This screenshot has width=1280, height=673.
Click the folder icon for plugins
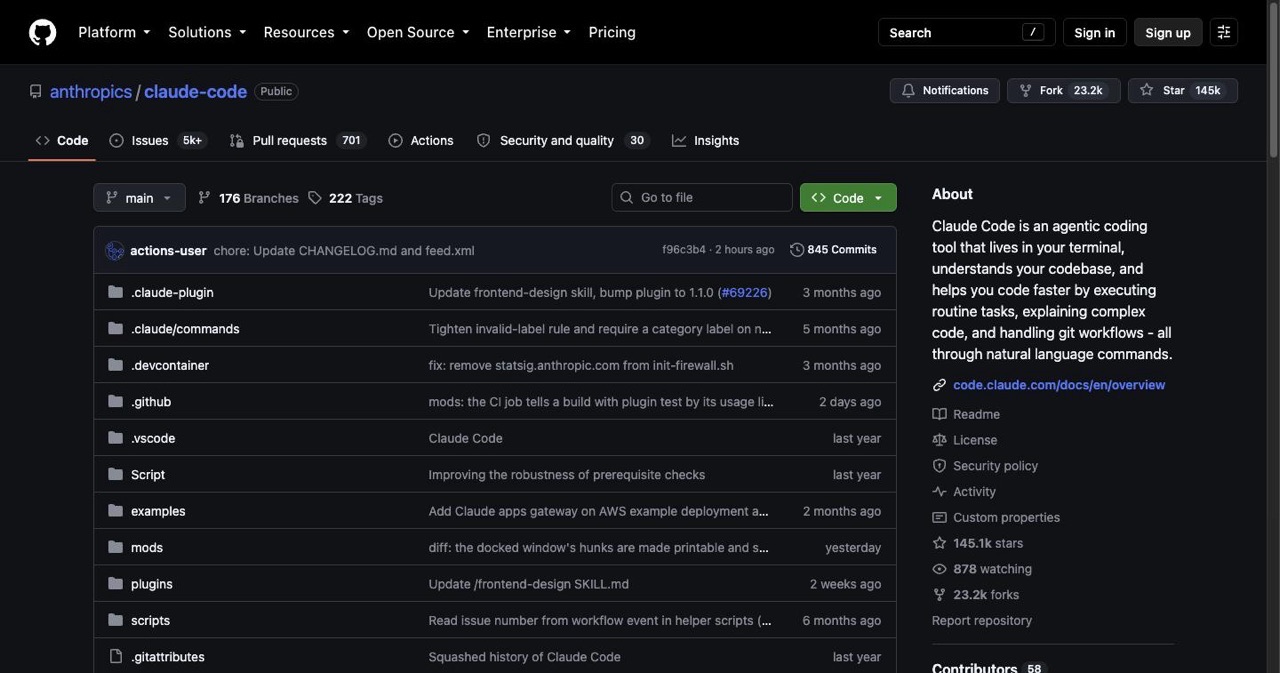[x=115, y=584]
